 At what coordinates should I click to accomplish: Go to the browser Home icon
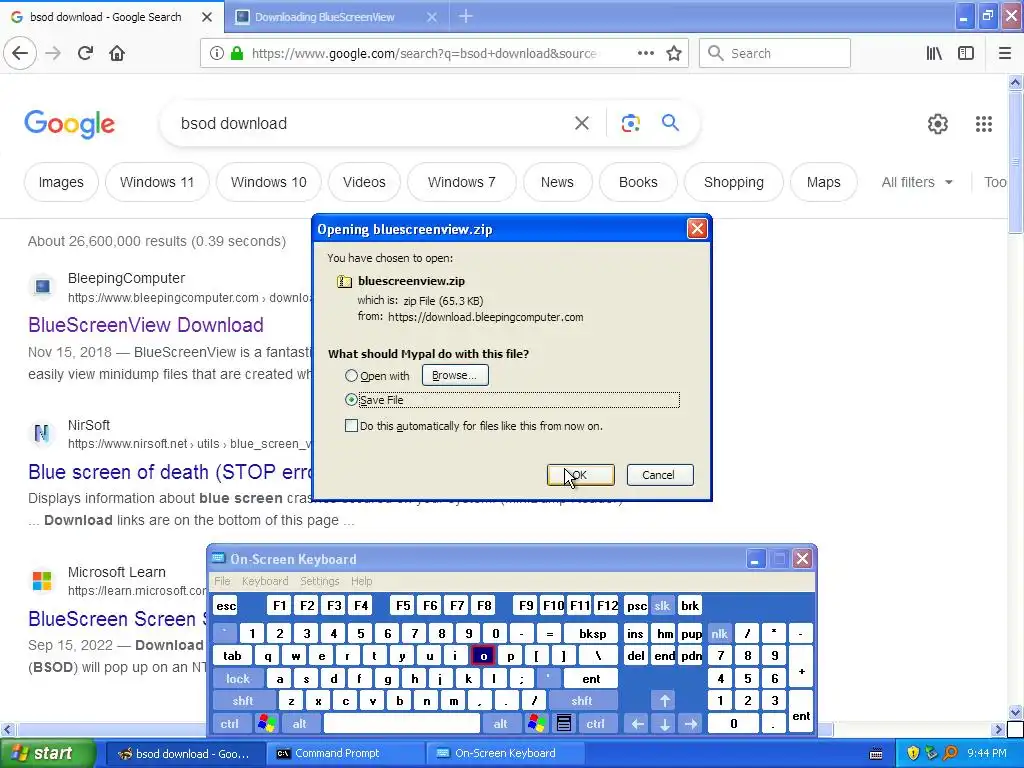click(x=117, y=53)
